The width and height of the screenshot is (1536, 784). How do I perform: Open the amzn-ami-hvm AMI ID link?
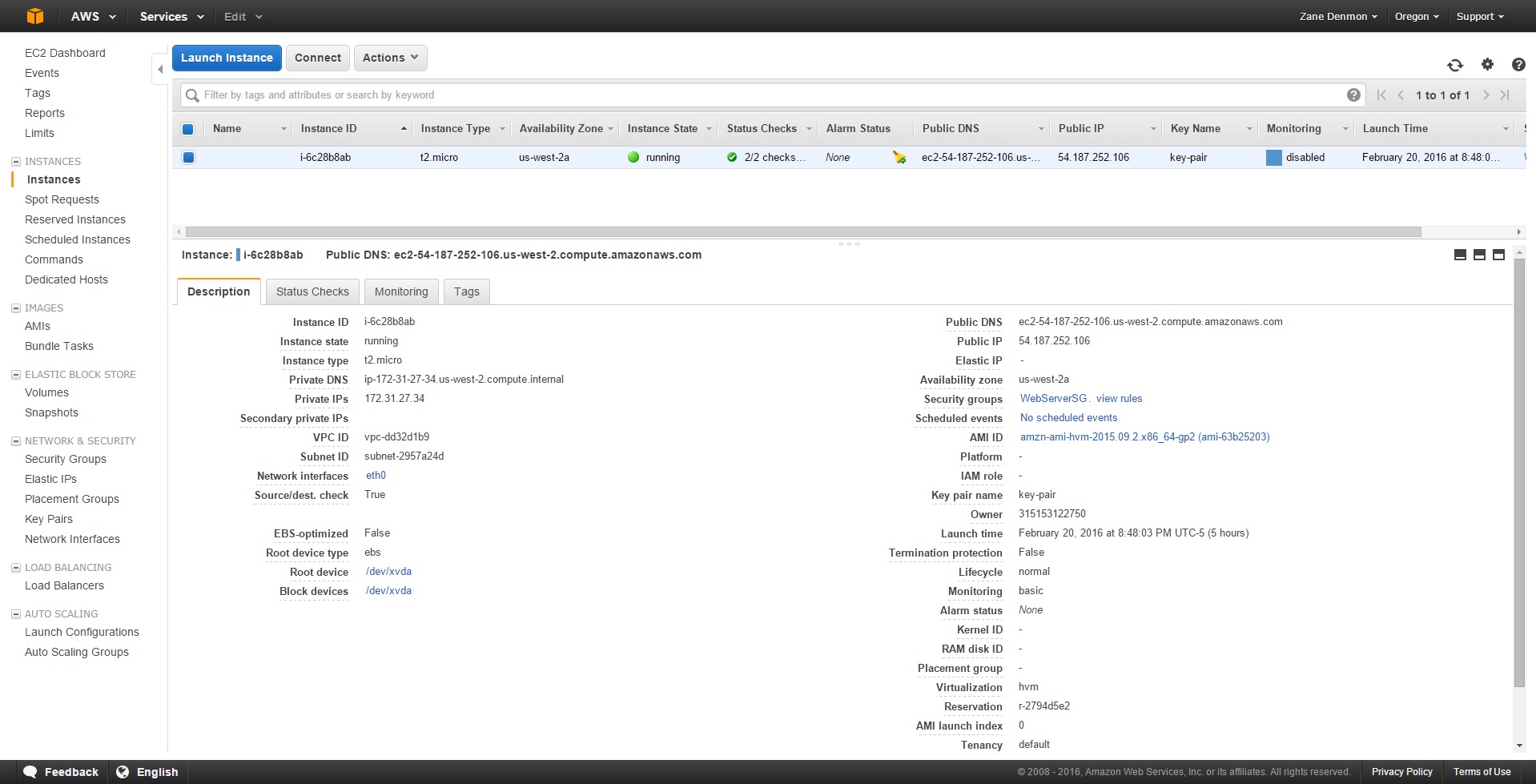(1145, 436)
